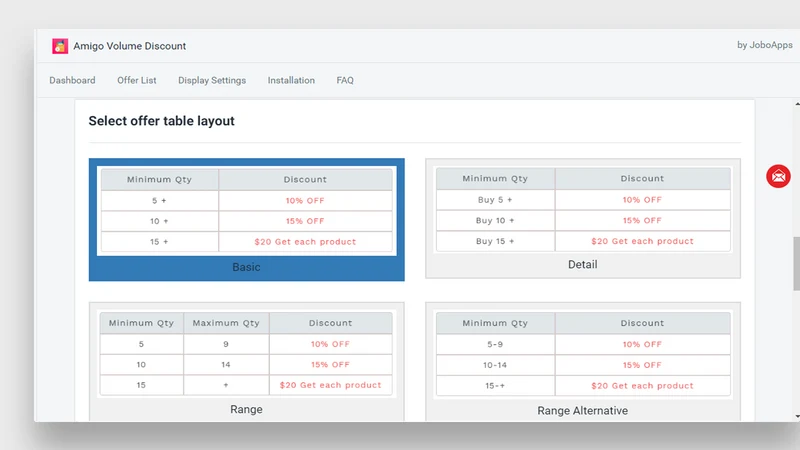The width and height of the screenshot is (800, 450).
Task: Switch to the Offer List tab
Action: coord(137,80)
